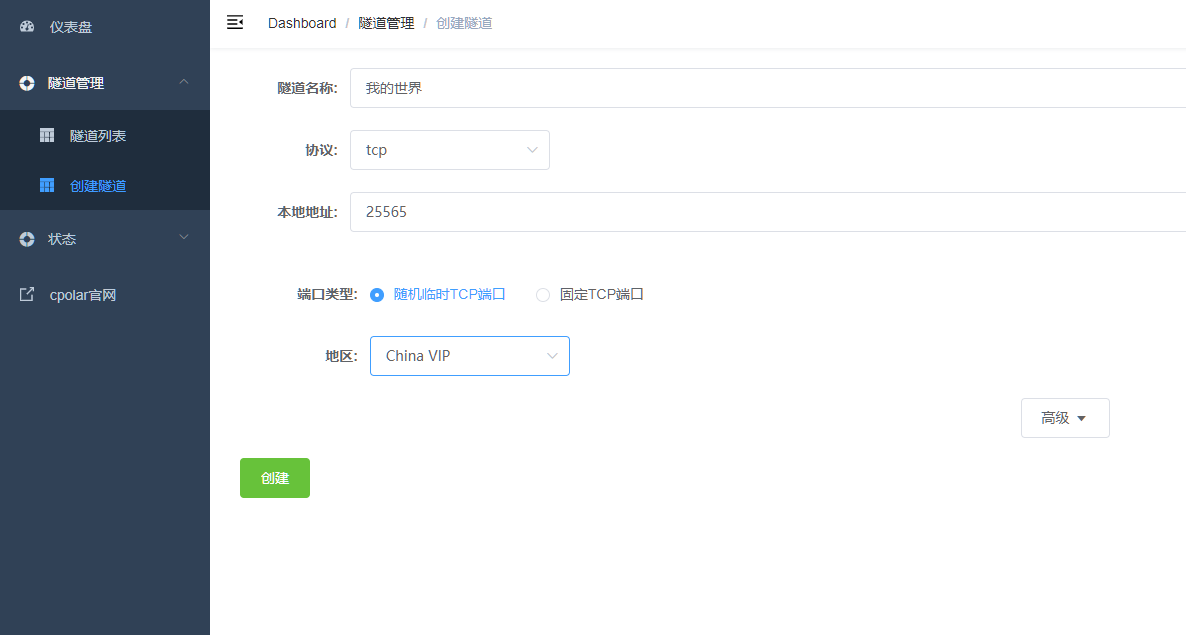Select the 固定TCP端口 radio button

click(541, 295)
